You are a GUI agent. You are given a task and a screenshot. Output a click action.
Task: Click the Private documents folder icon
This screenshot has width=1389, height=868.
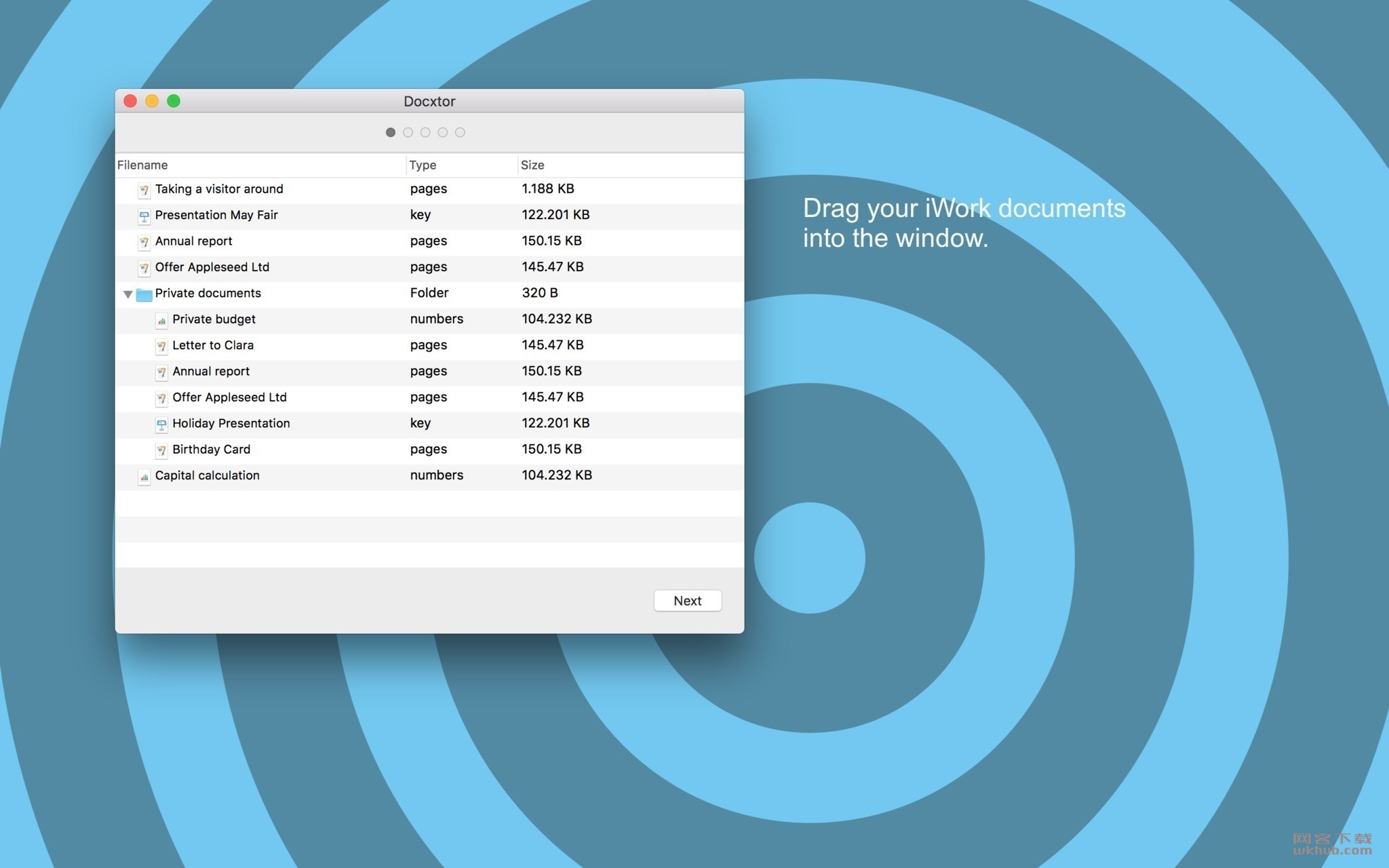point(144,294)
